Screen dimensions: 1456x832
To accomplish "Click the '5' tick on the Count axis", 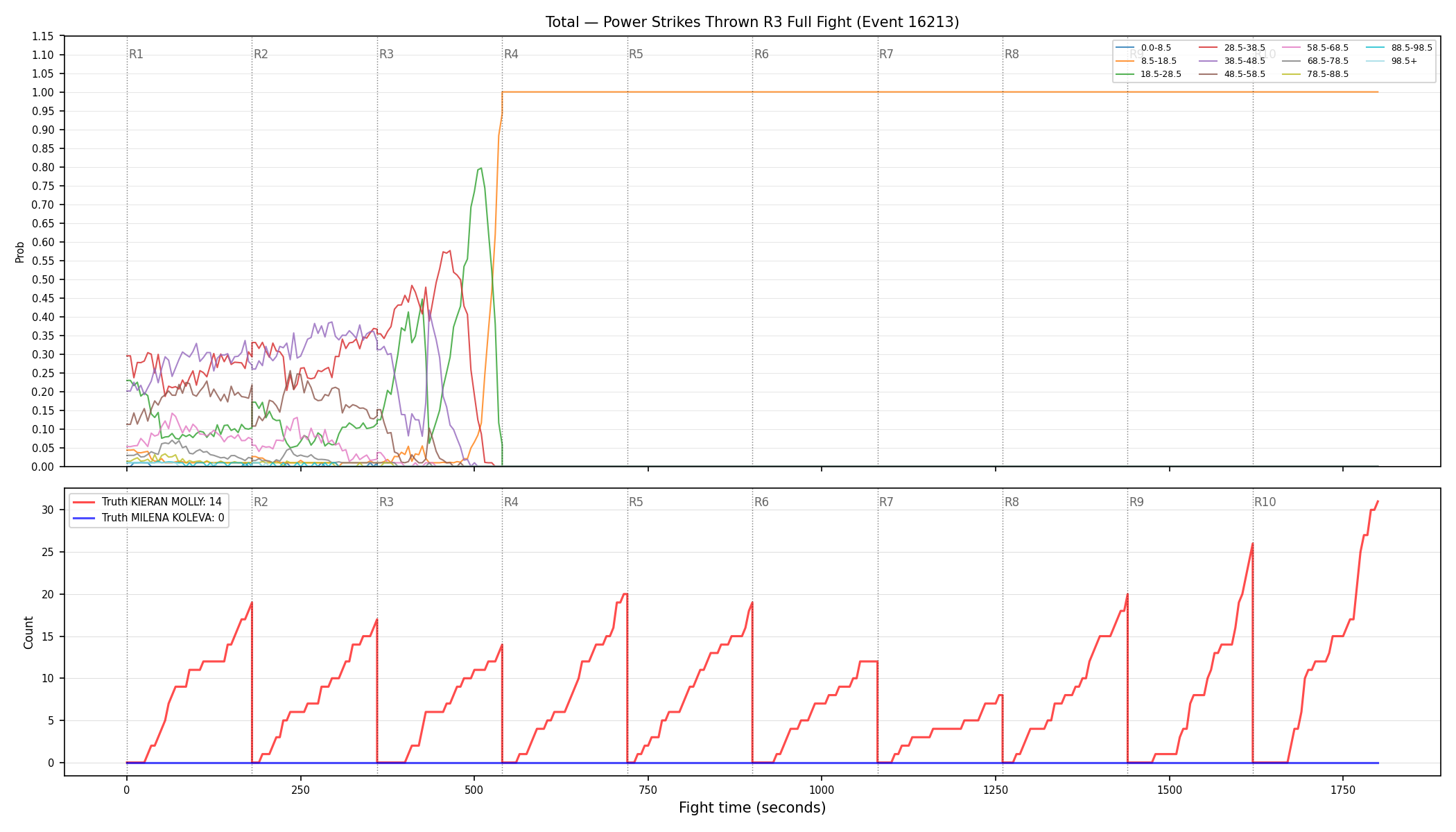I will tap(51, 720).
